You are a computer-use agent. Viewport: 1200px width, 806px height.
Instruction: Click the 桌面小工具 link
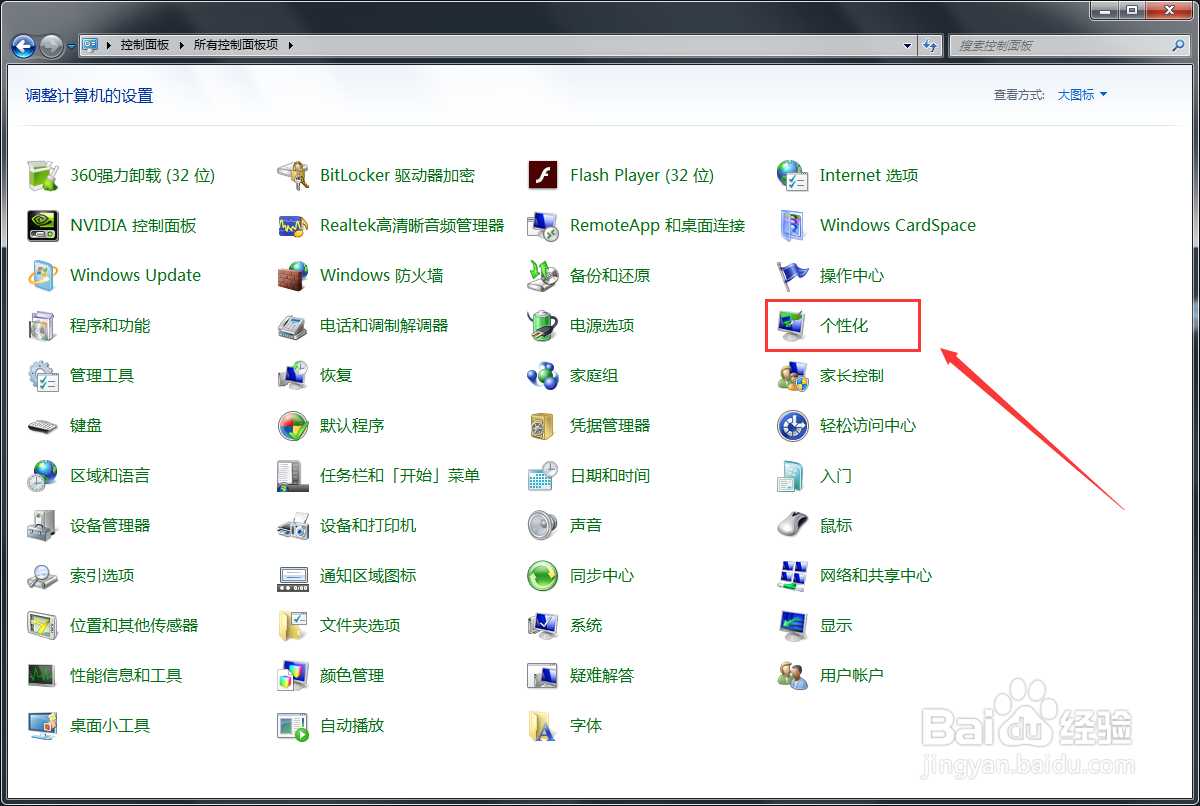click(110, 725)
